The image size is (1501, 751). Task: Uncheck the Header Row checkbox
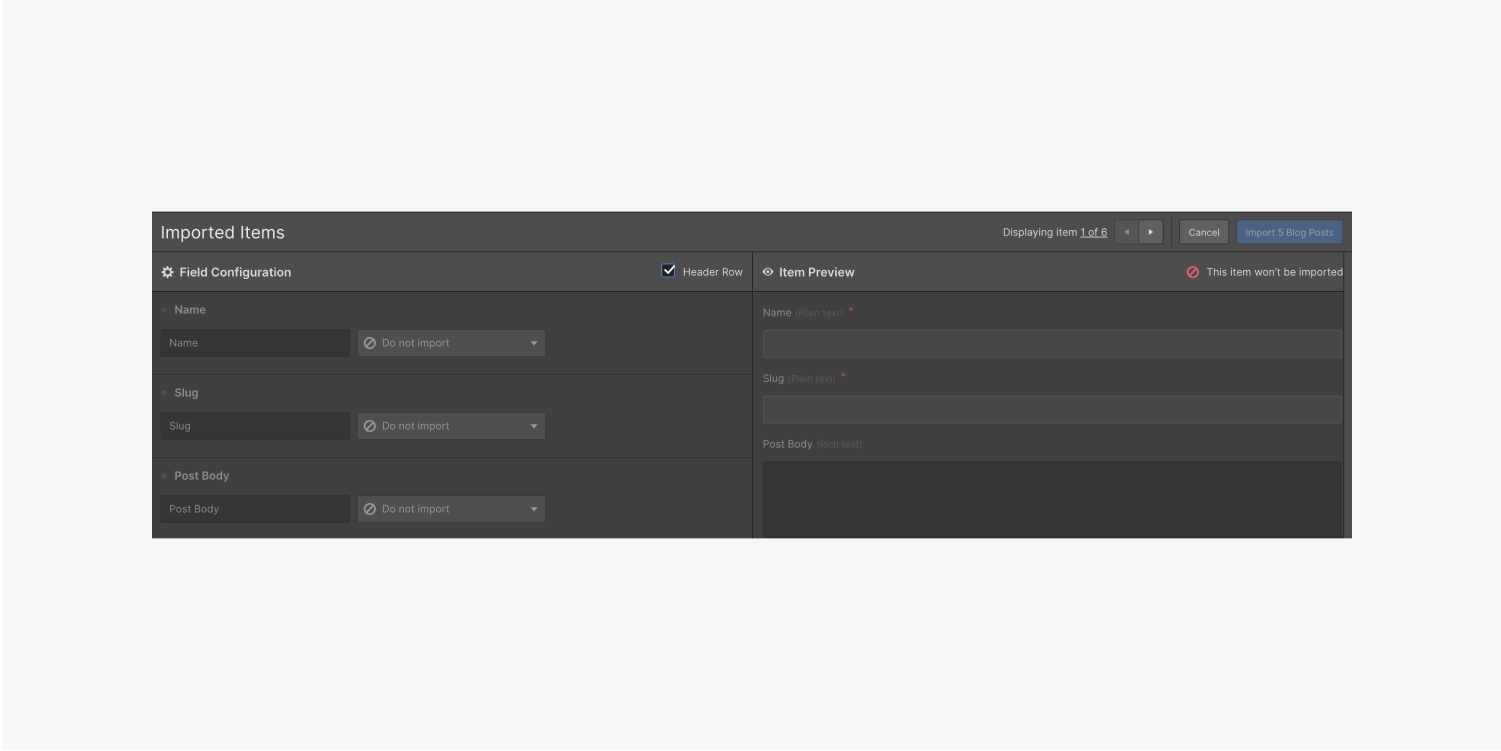667,270
